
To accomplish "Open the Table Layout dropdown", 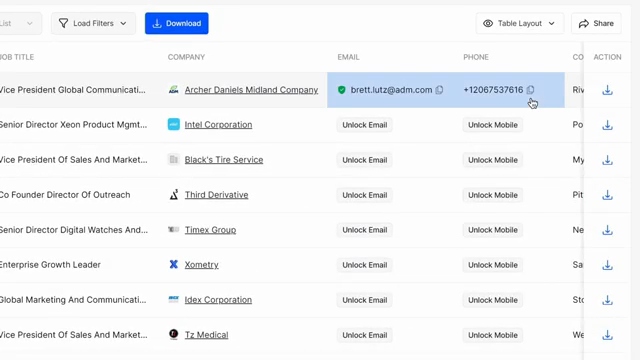I will click(x=520, y=23).
